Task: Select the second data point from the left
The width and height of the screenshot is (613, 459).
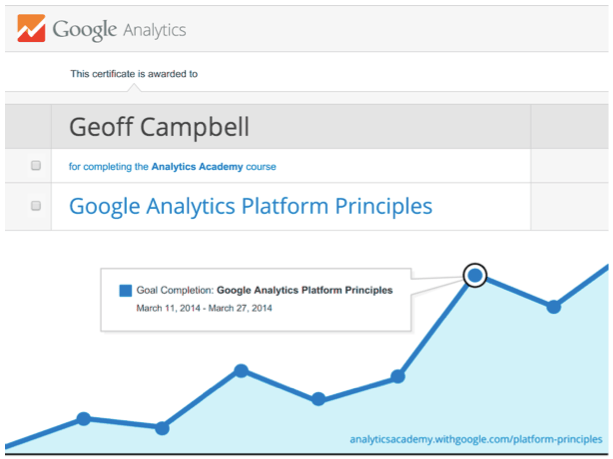Action: [162, 427]
